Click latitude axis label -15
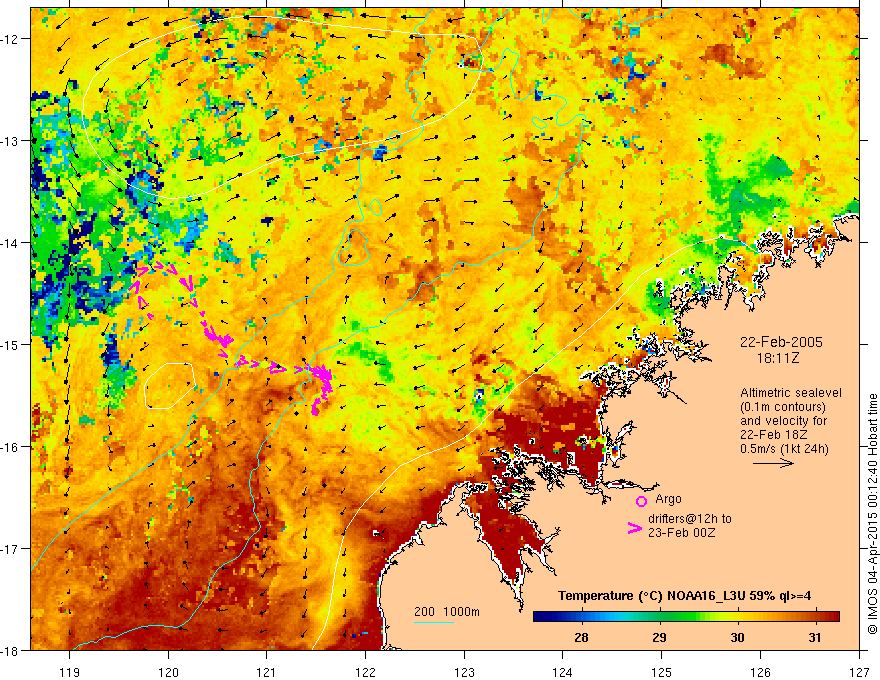Screen dimensions: 880x680 point(10,344)
